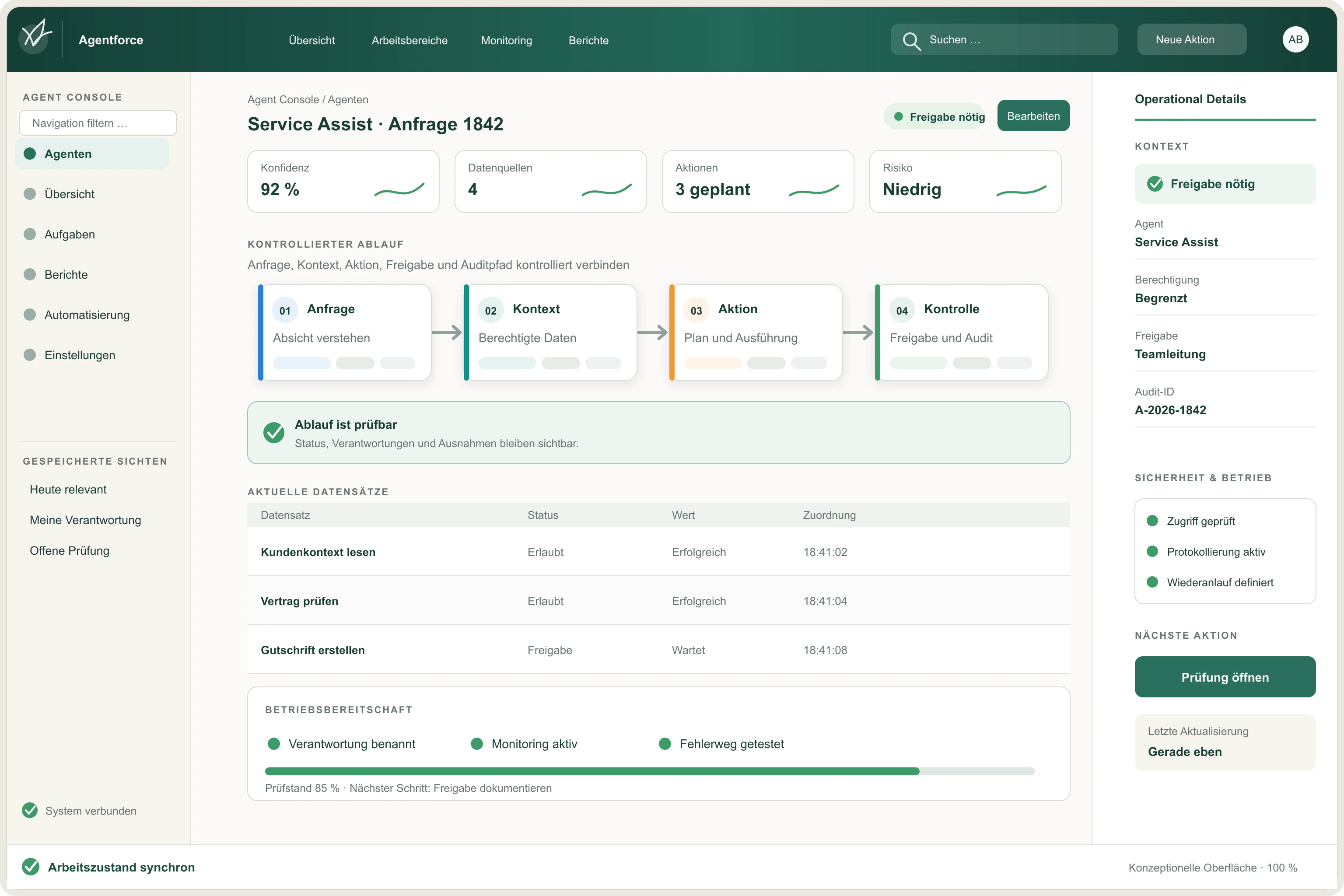The width and height of the screenshot is (1344, 896).
Task: Open the AB user avatar
Action: [x=1295, y=39]
